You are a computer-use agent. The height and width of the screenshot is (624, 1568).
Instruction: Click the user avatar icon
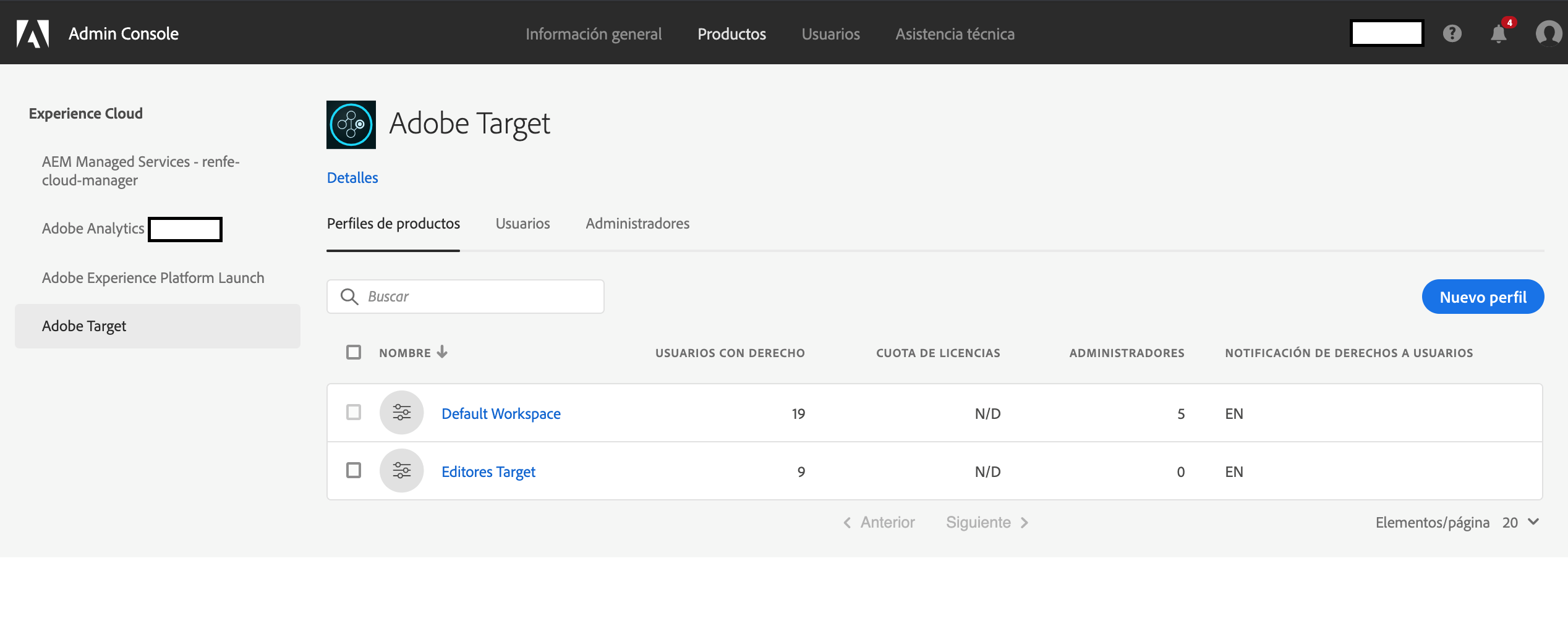(1548, 33)
